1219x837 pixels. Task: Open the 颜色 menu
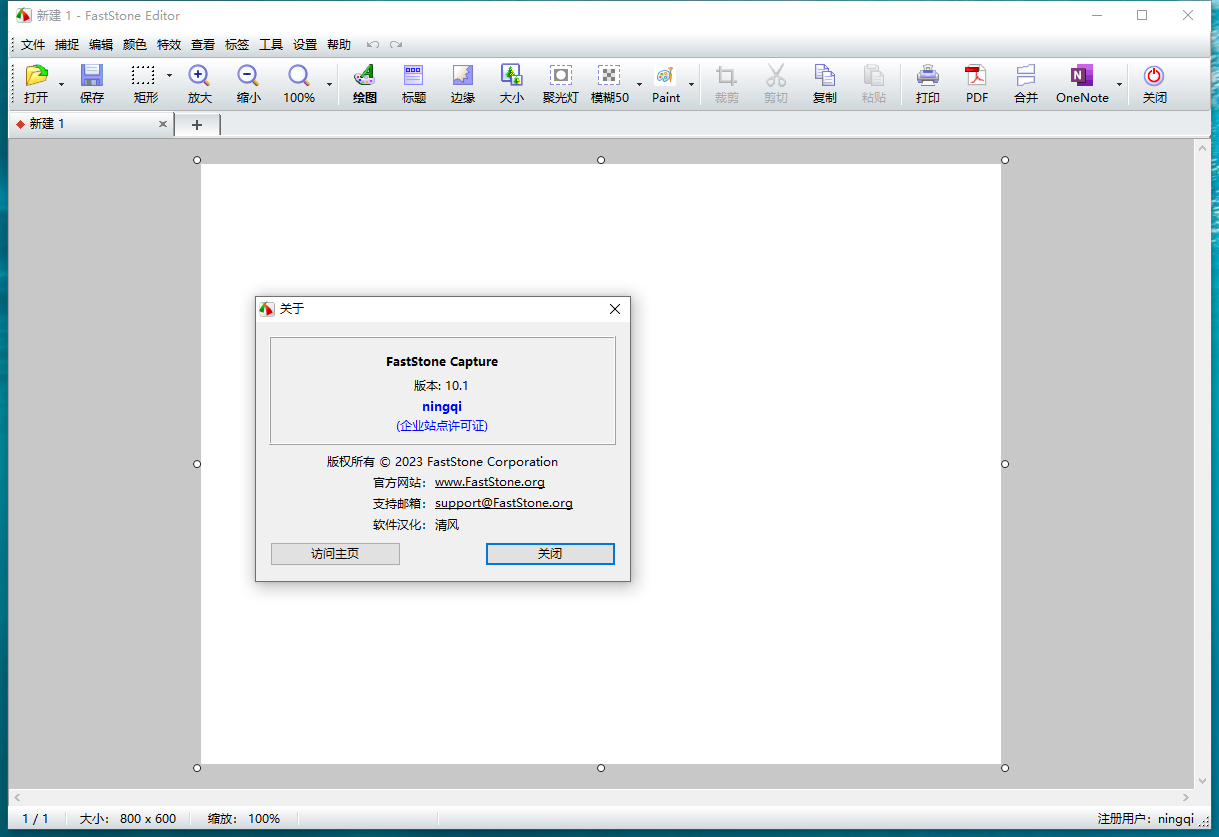(x=135, y=45)
